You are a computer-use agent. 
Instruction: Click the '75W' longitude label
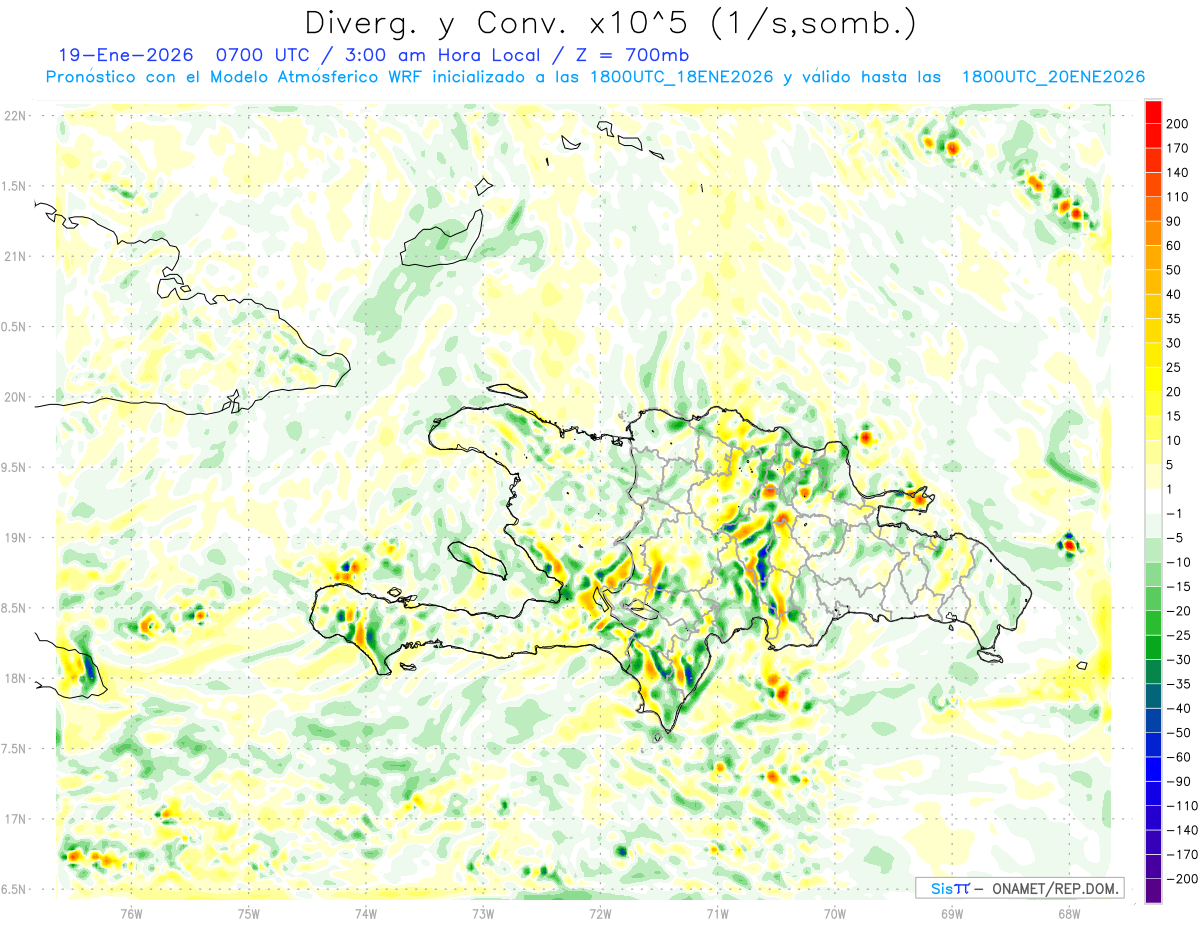(x=249, y=913)
